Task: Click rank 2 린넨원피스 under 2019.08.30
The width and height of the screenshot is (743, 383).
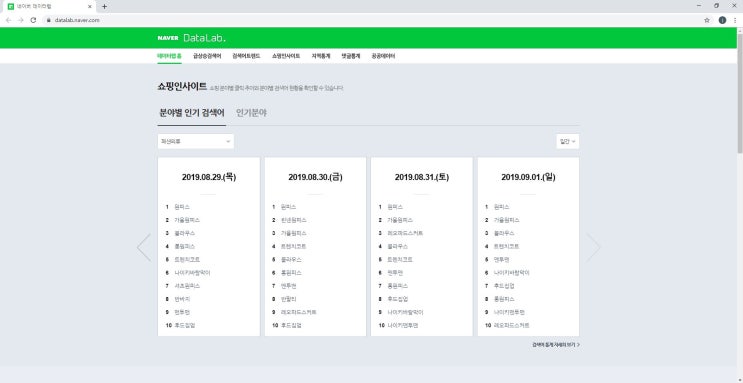Action: click(294, 220)
